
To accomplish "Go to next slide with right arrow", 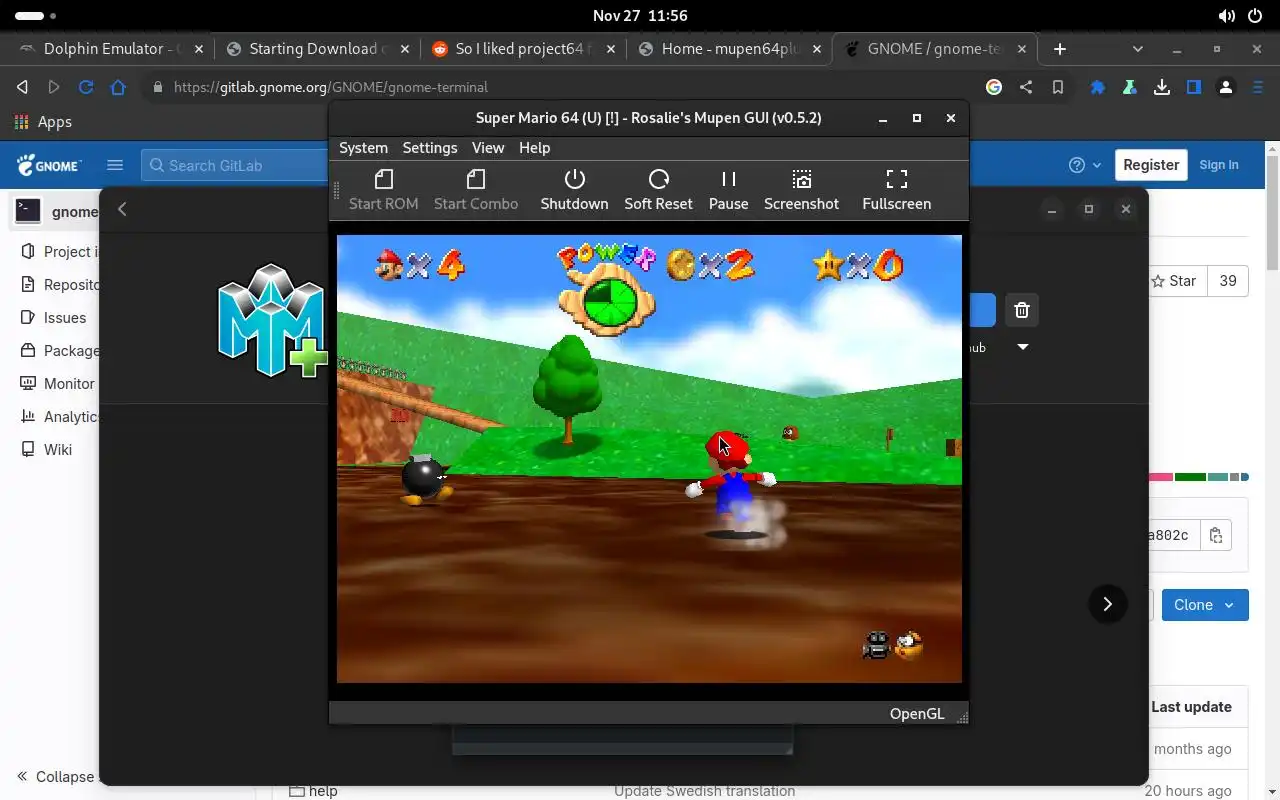I will [x=1107, y=604].
